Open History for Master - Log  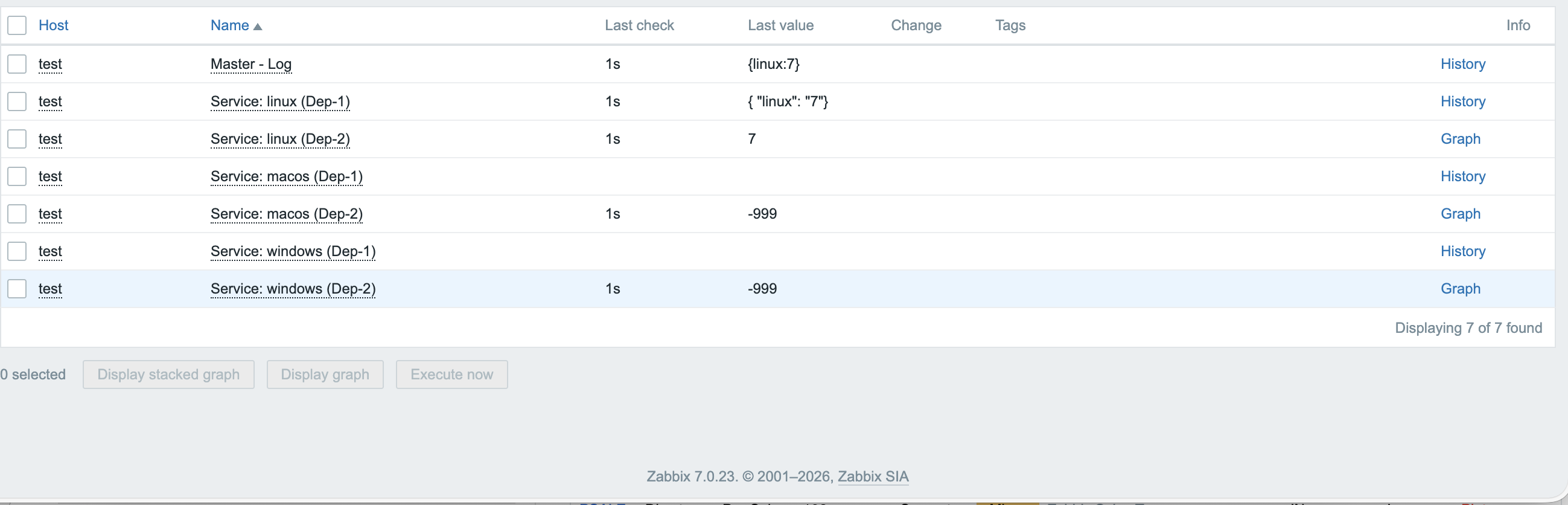(1462, 64)
